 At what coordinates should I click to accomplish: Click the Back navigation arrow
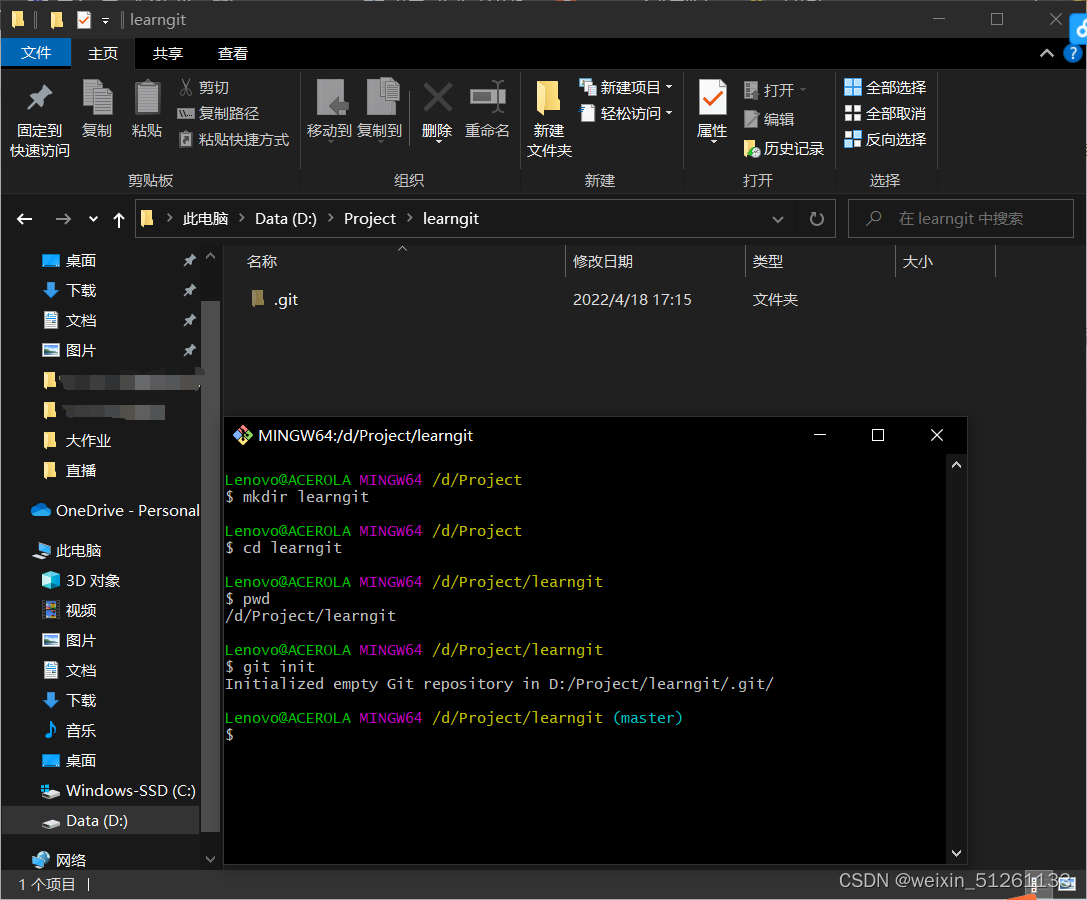click(x=25, y=219)
